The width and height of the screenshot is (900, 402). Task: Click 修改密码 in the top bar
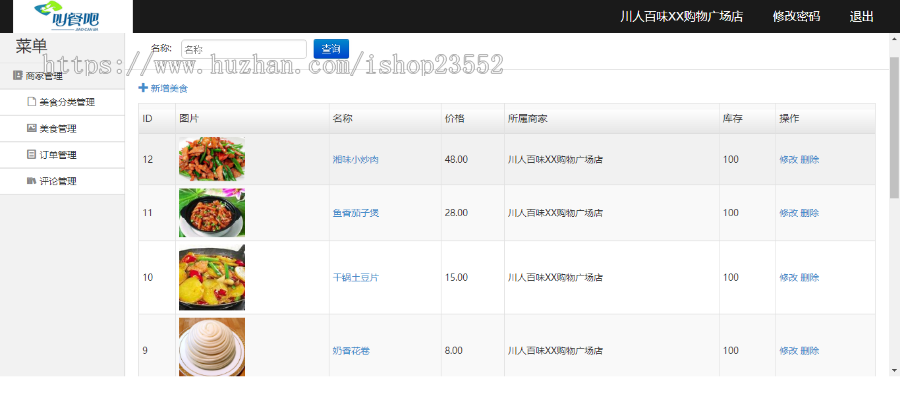(796, 17)
